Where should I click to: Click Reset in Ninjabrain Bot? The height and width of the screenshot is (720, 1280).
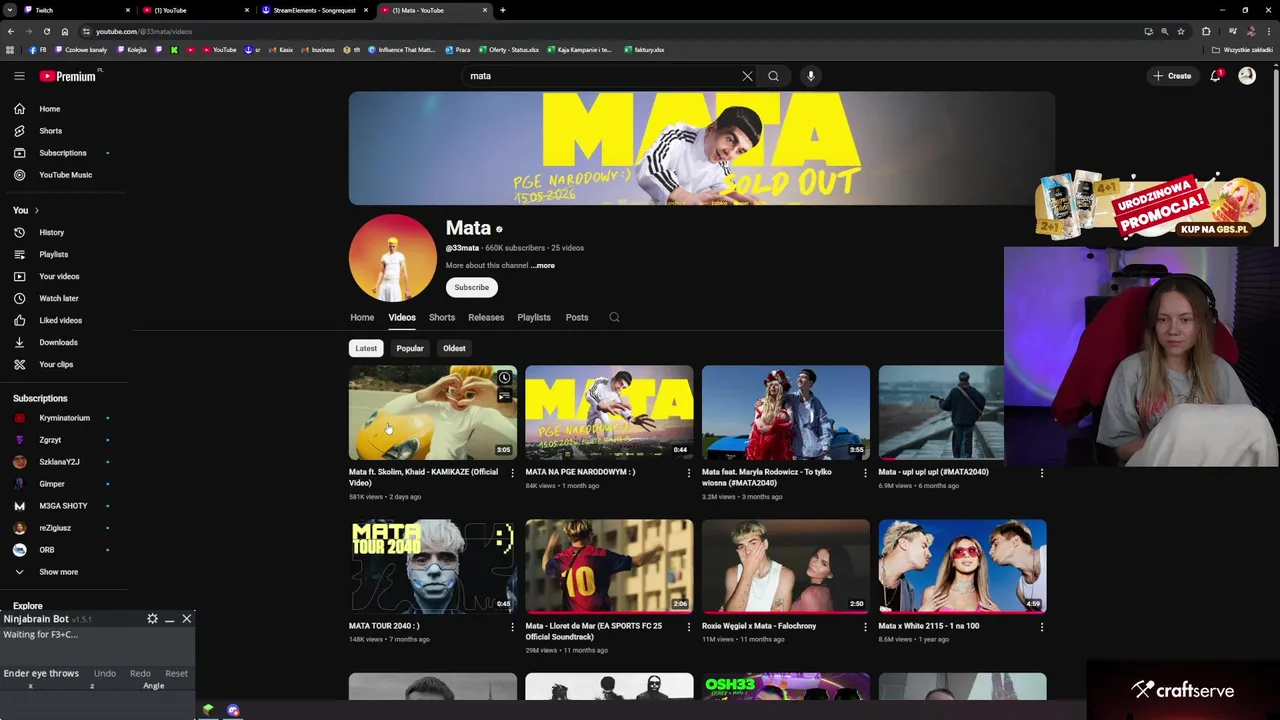(176, 673)
